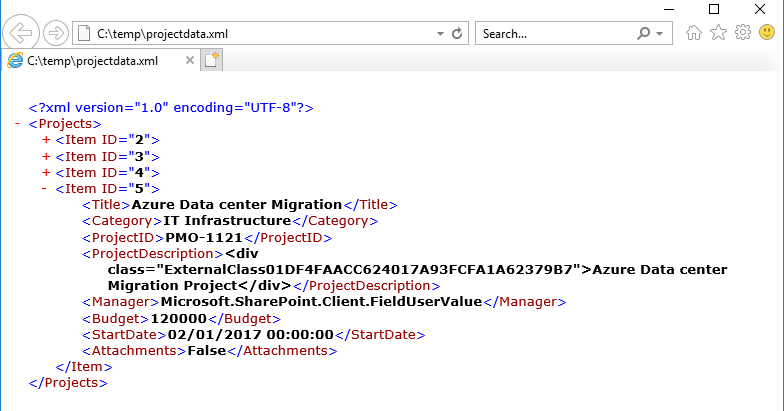This screenshot has width=784, height=411.
Task: Open Favorites star icon
Action: click(x=718, y=33)
